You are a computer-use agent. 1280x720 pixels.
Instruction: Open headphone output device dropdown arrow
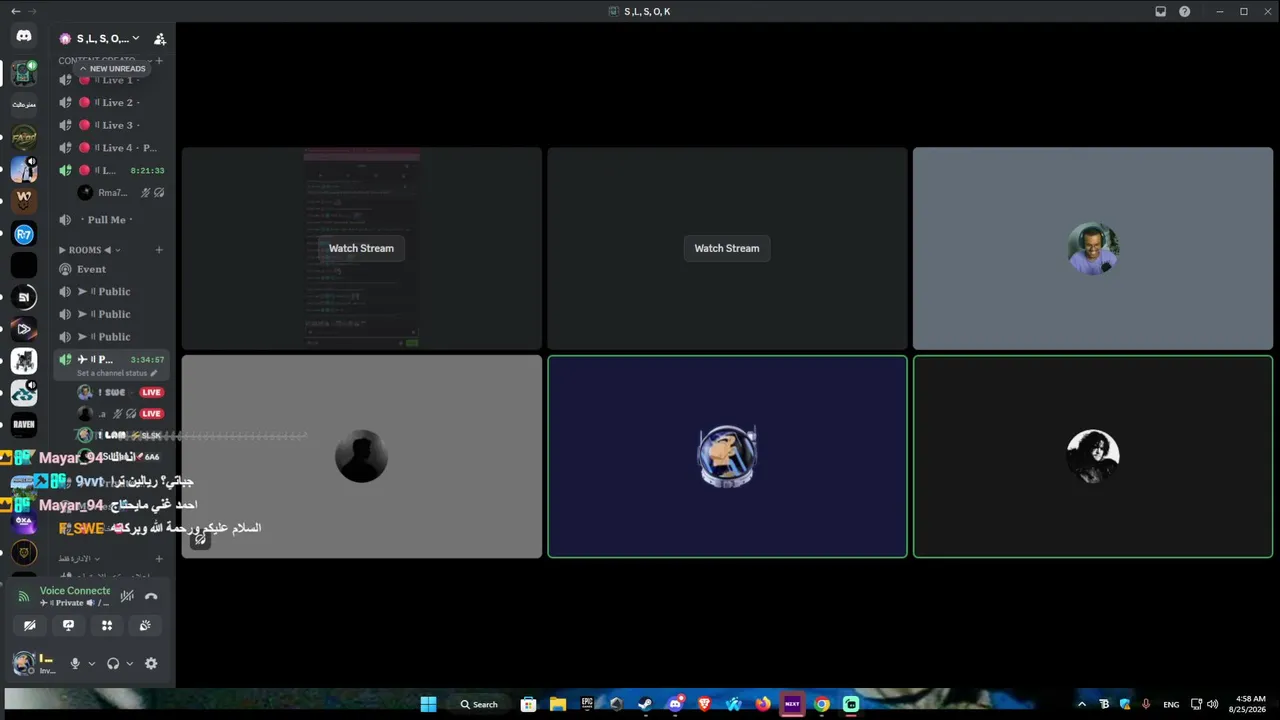click(130, 663)
